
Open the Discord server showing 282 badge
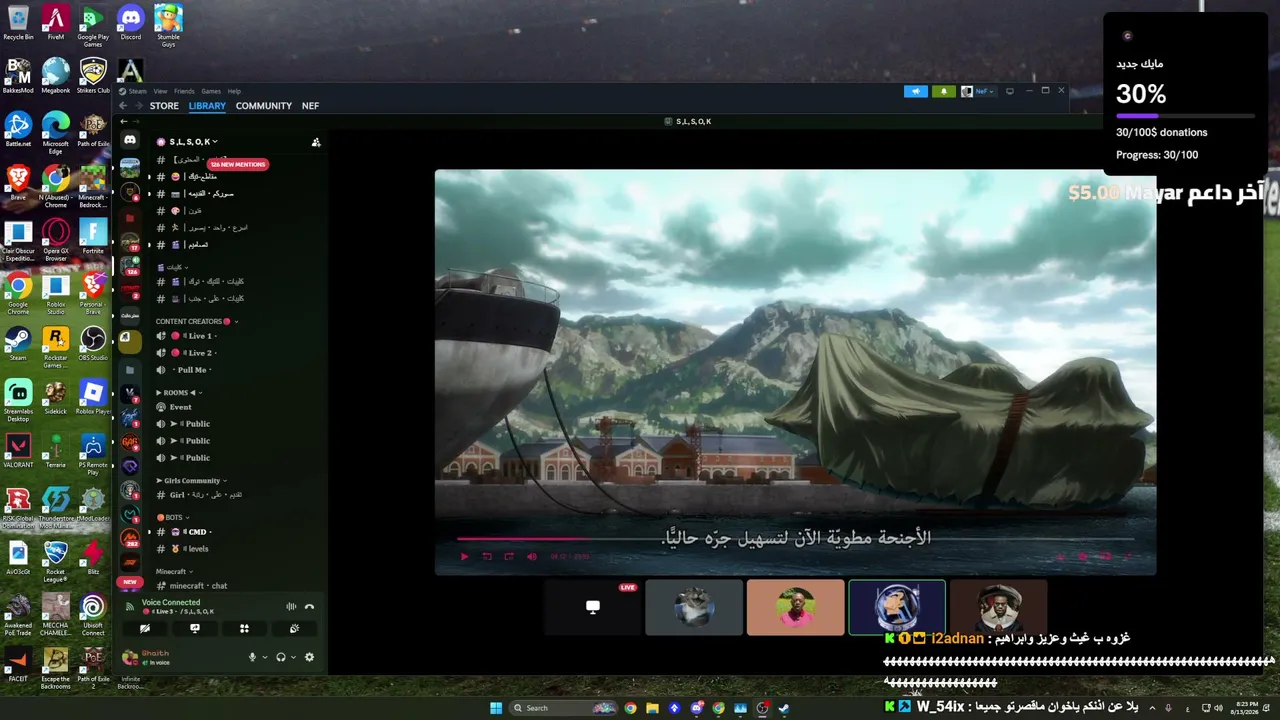130,538
